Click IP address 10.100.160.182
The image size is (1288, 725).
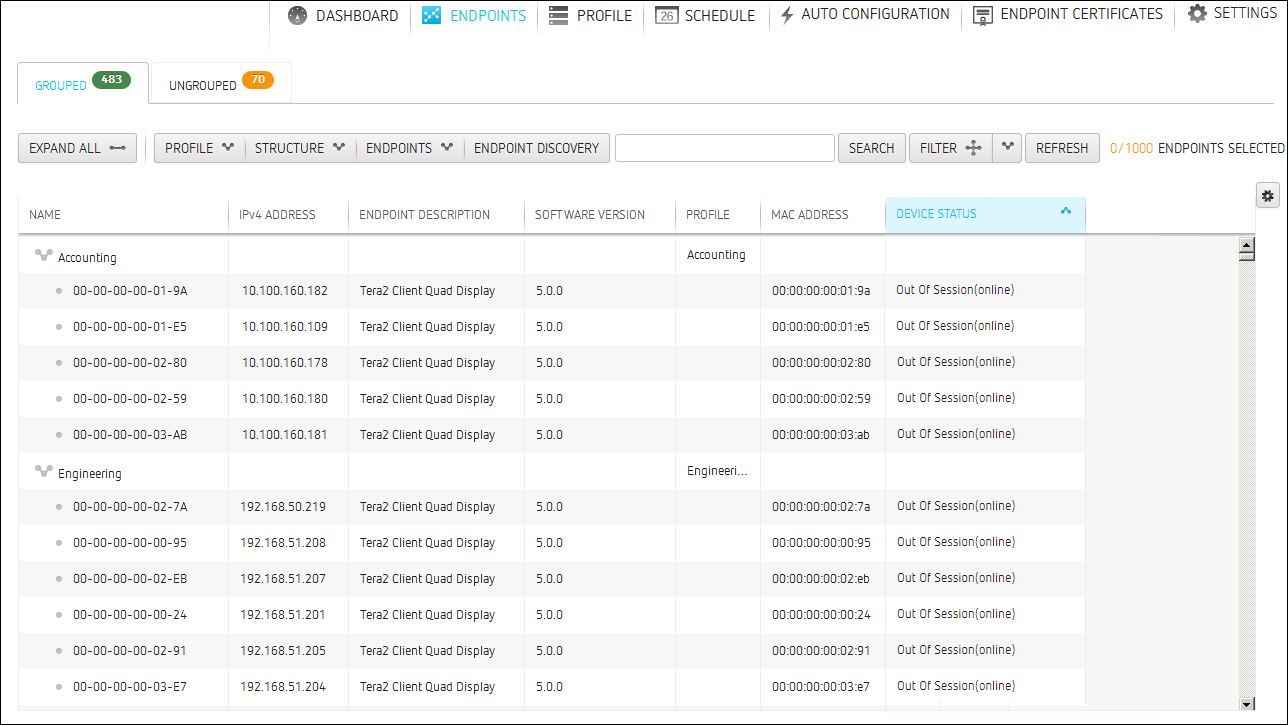pos(285,291)
